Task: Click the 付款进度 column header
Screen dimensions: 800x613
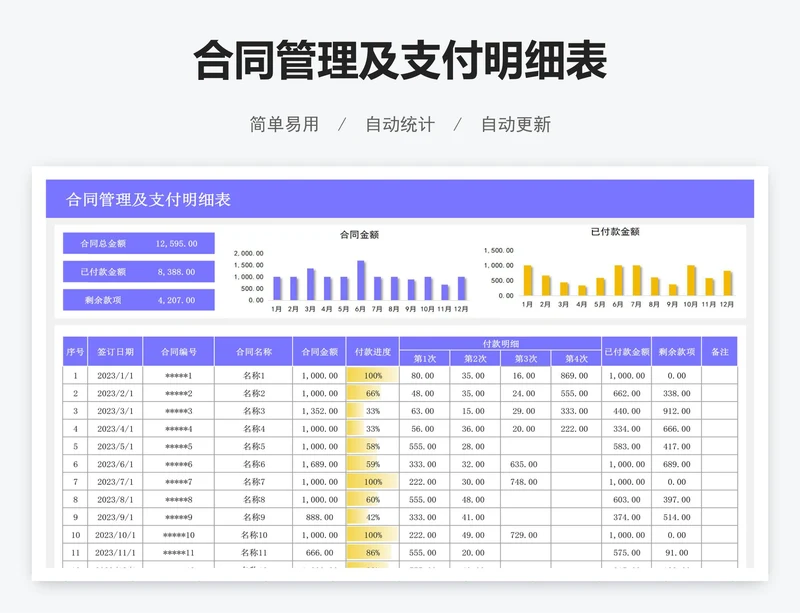Action: pos(372,352)
